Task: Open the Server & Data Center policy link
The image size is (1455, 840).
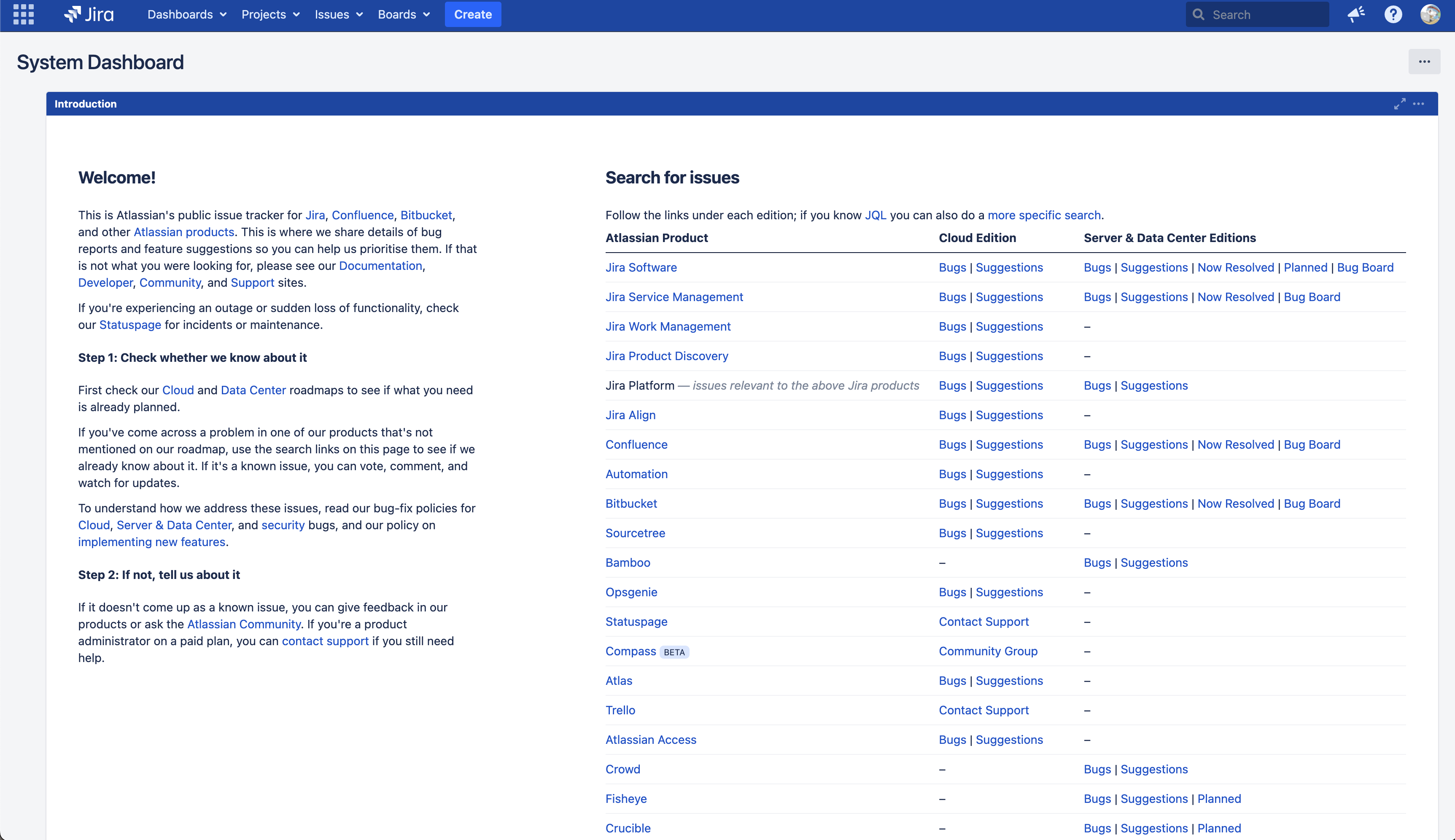Action: [174, 525]
